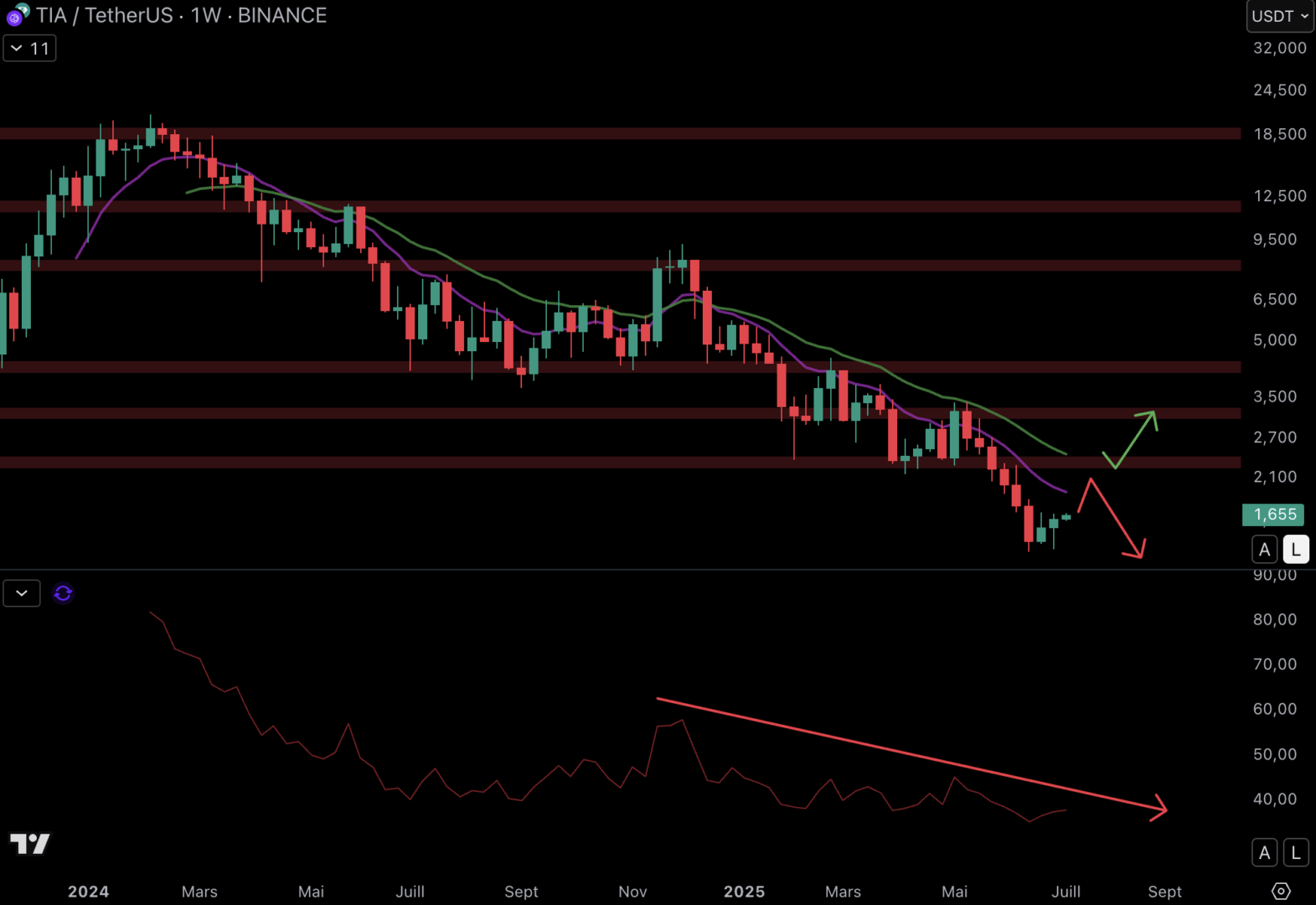The width and height of the screenshot is (1316, 905).
Task: Click the 50,00 RSI axis label
Action: pyautogui.click(x=1275, y=754)
